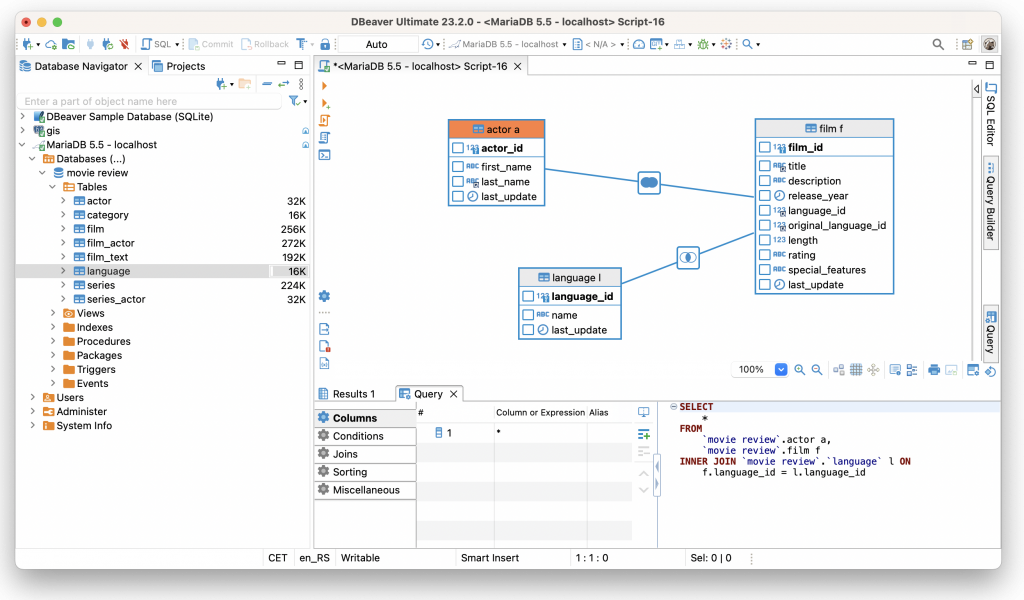Click the film f table header icon
Image resolution: width=1024 pixels, height=600 pixels.
pyautogui.click(x=810, y=129)
